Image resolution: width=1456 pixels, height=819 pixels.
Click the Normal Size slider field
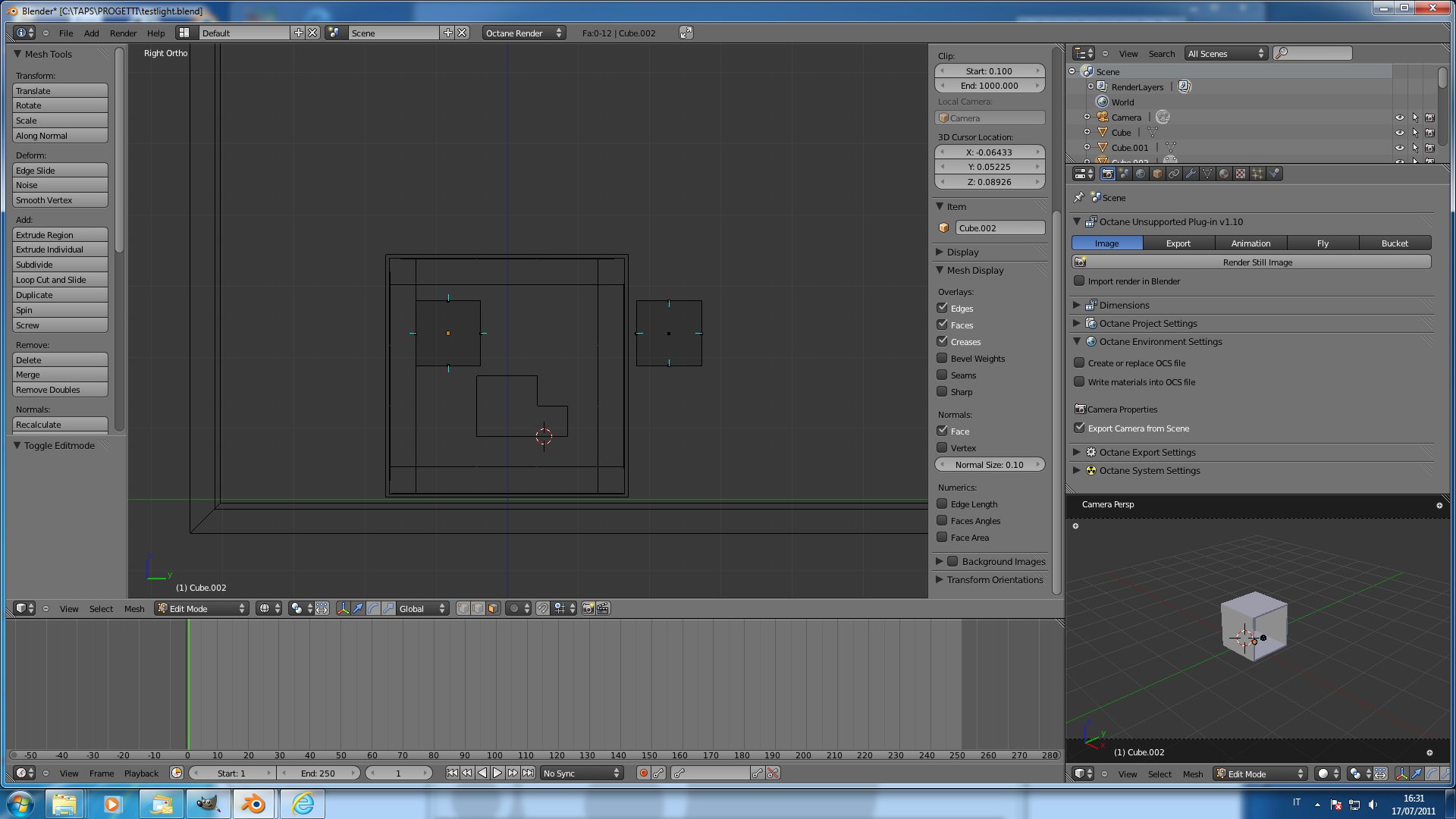tap(989, 464)
